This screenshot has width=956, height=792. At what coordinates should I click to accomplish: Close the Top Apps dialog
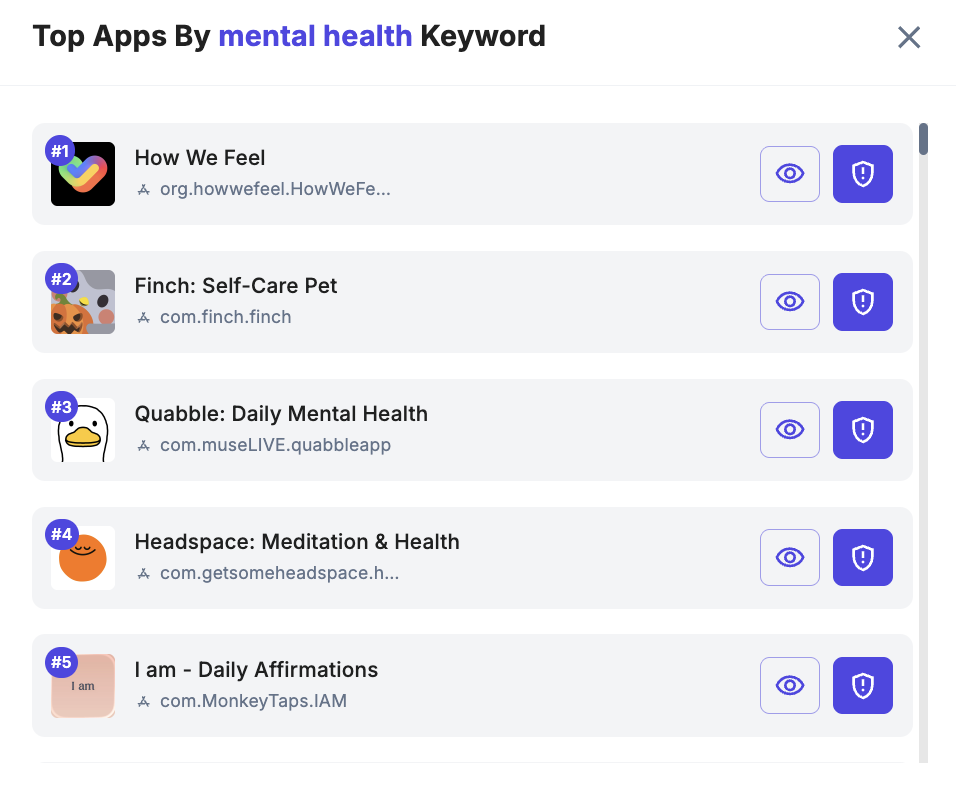point(908,38)
